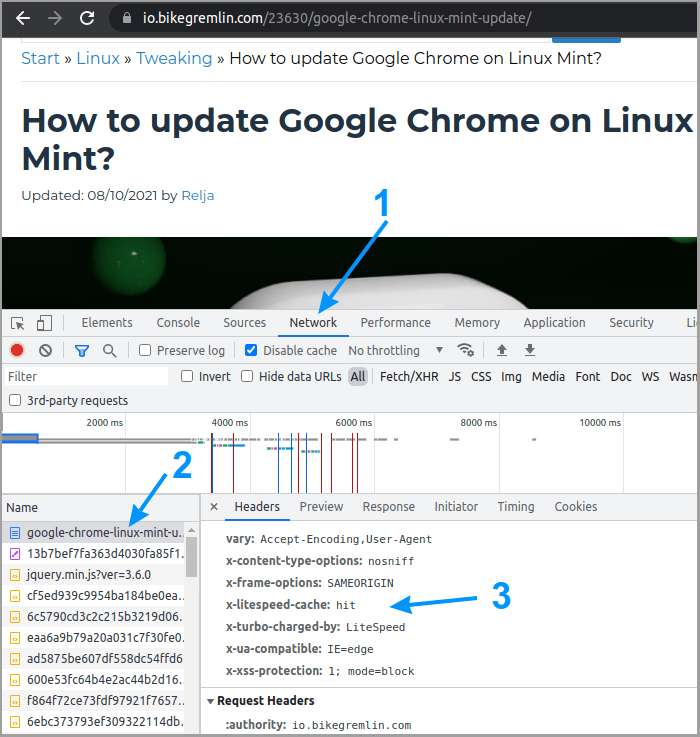Switch to the Timing request tab
700x737 pixels.
pos(516,507)
